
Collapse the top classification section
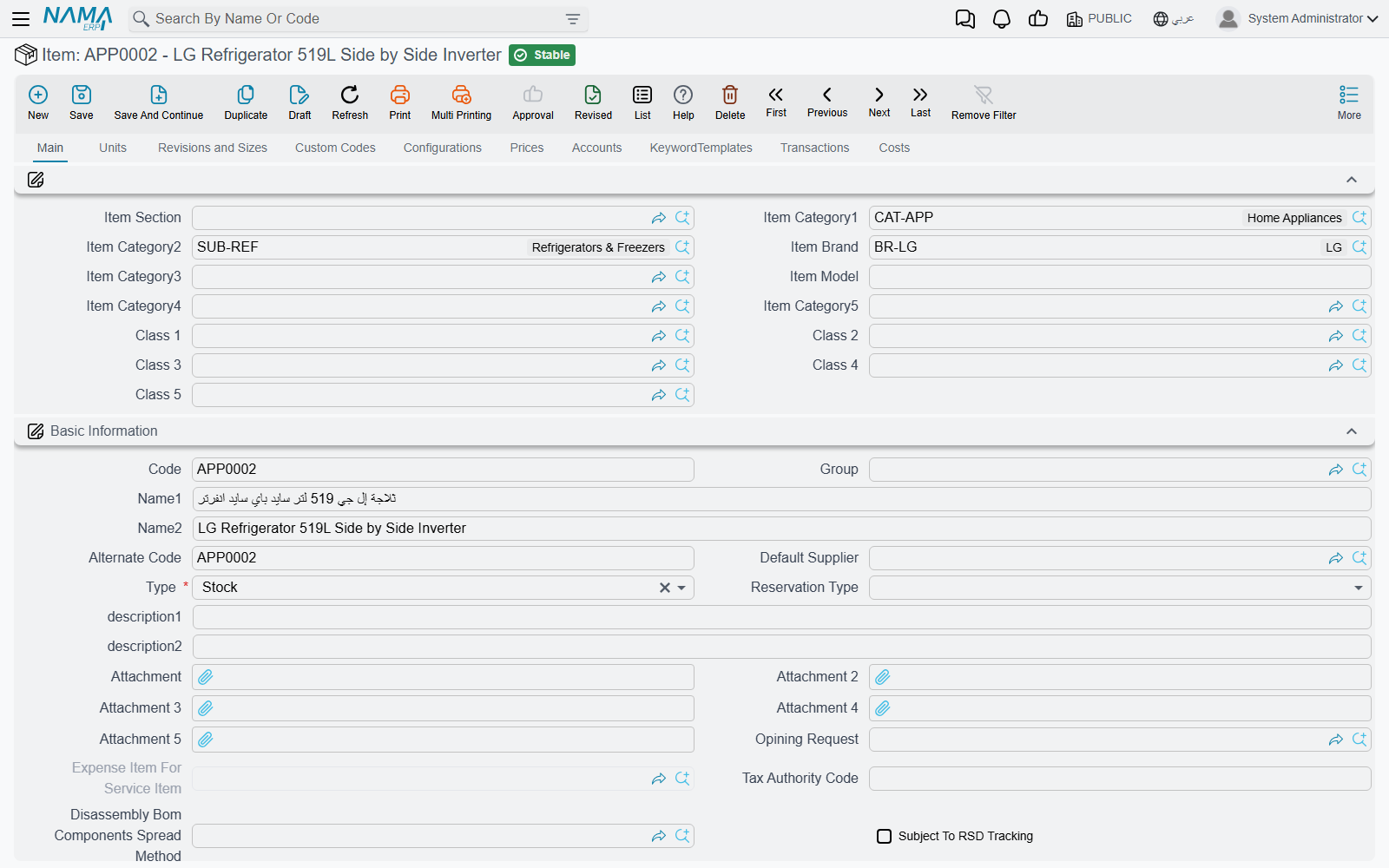pyautogui.click(x=1351, y=180)
